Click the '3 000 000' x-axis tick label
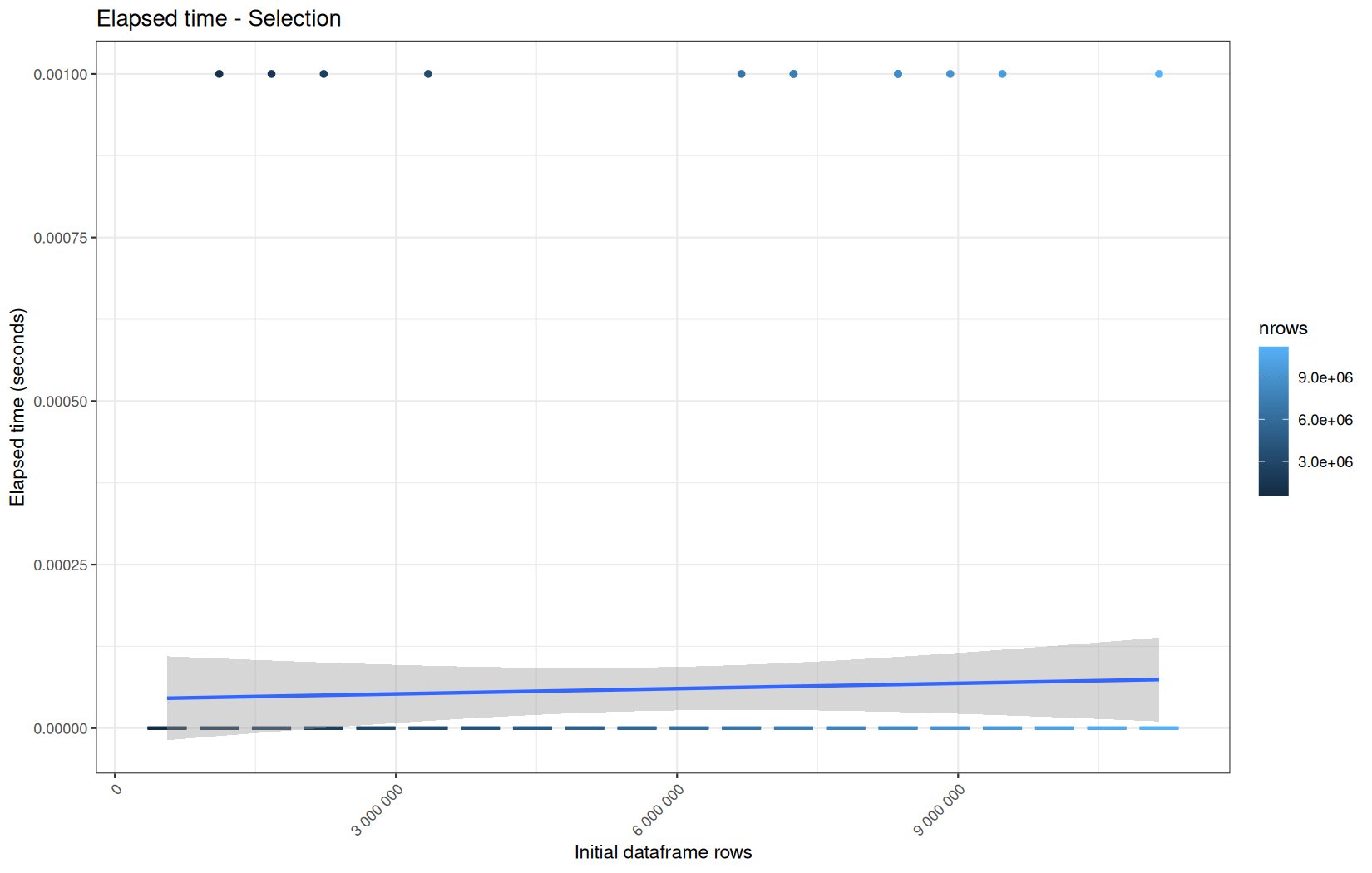Screen dimensions: 1372x873 [x=378, y=810]
